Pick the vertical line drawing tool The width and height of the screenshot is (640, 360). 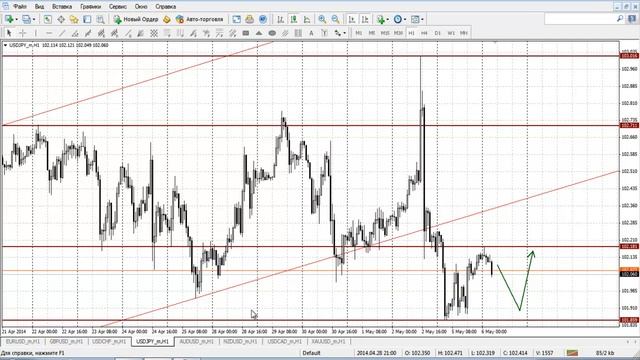point(36,33)
